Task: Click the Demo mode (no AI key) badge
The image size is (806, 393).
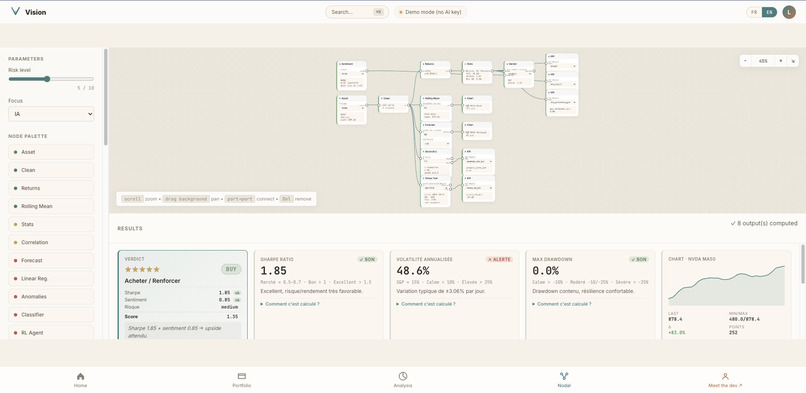Action: [x=430, y=12]
